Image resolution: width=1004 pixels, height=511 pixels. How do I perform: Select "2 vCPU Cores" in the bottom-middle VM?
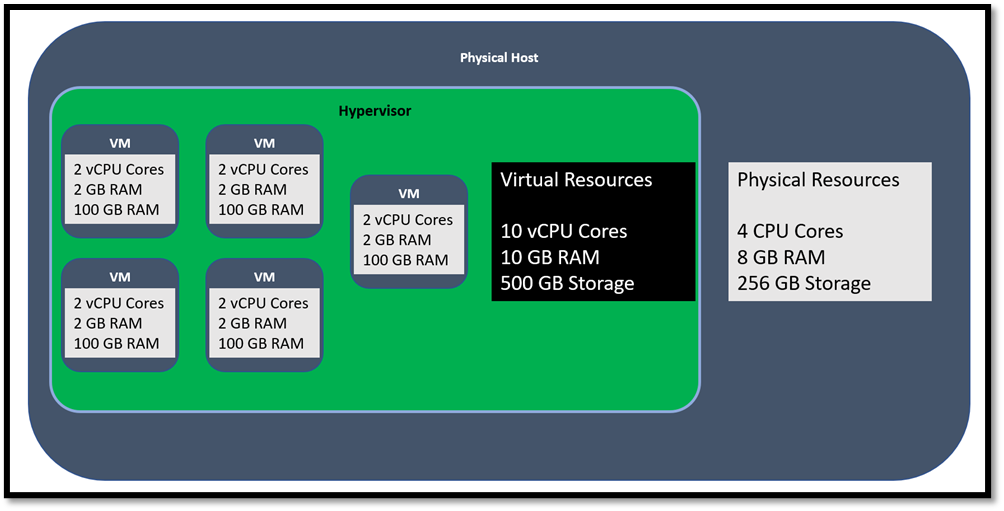[x=263, y=303]
